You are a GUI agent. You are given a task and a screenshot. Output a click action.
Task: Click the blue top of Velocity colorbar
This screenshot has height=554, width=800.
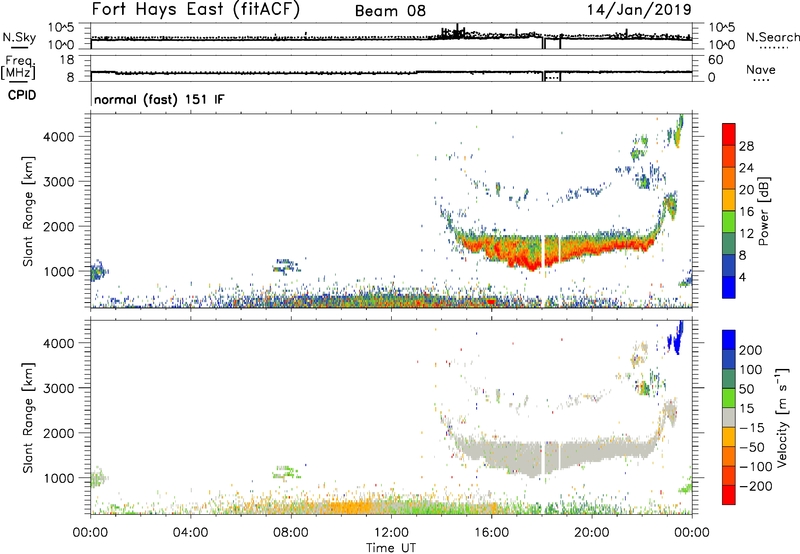[729, 340]
